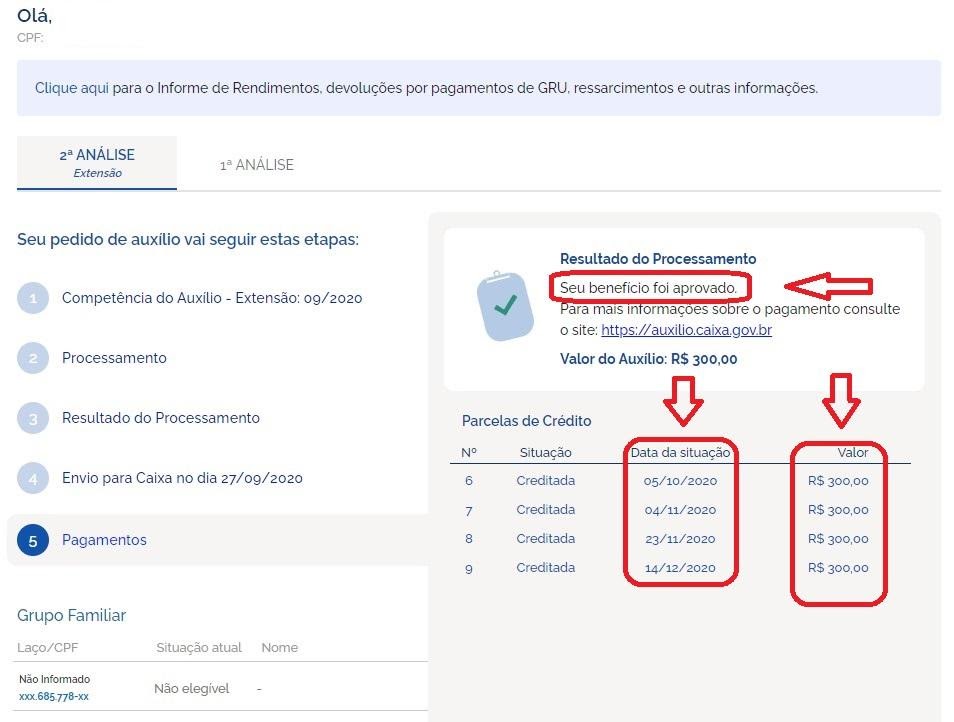Click the 'Situação atual' column header
This screenshot has height=722, width=954.
(x=199, y=648)
